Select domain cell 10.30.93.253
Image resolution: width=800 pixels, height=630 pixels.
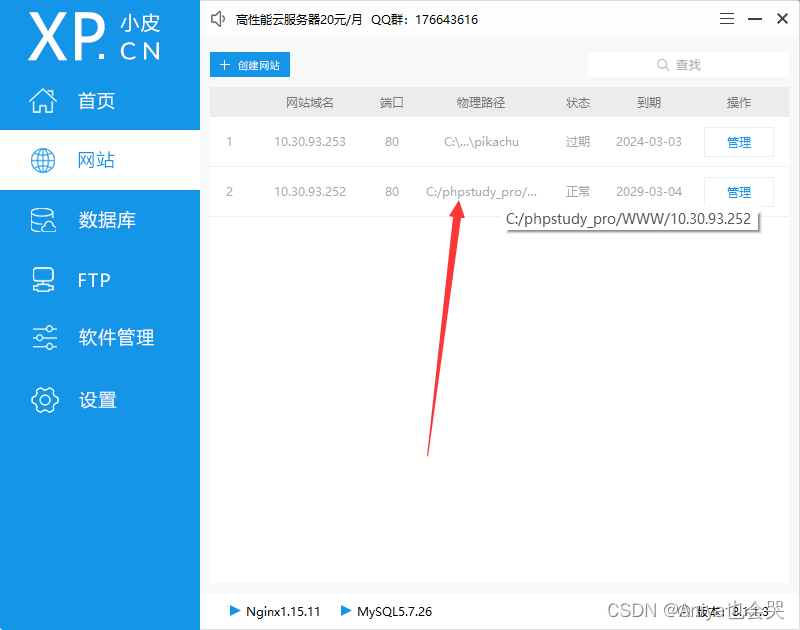coord(310,141)
